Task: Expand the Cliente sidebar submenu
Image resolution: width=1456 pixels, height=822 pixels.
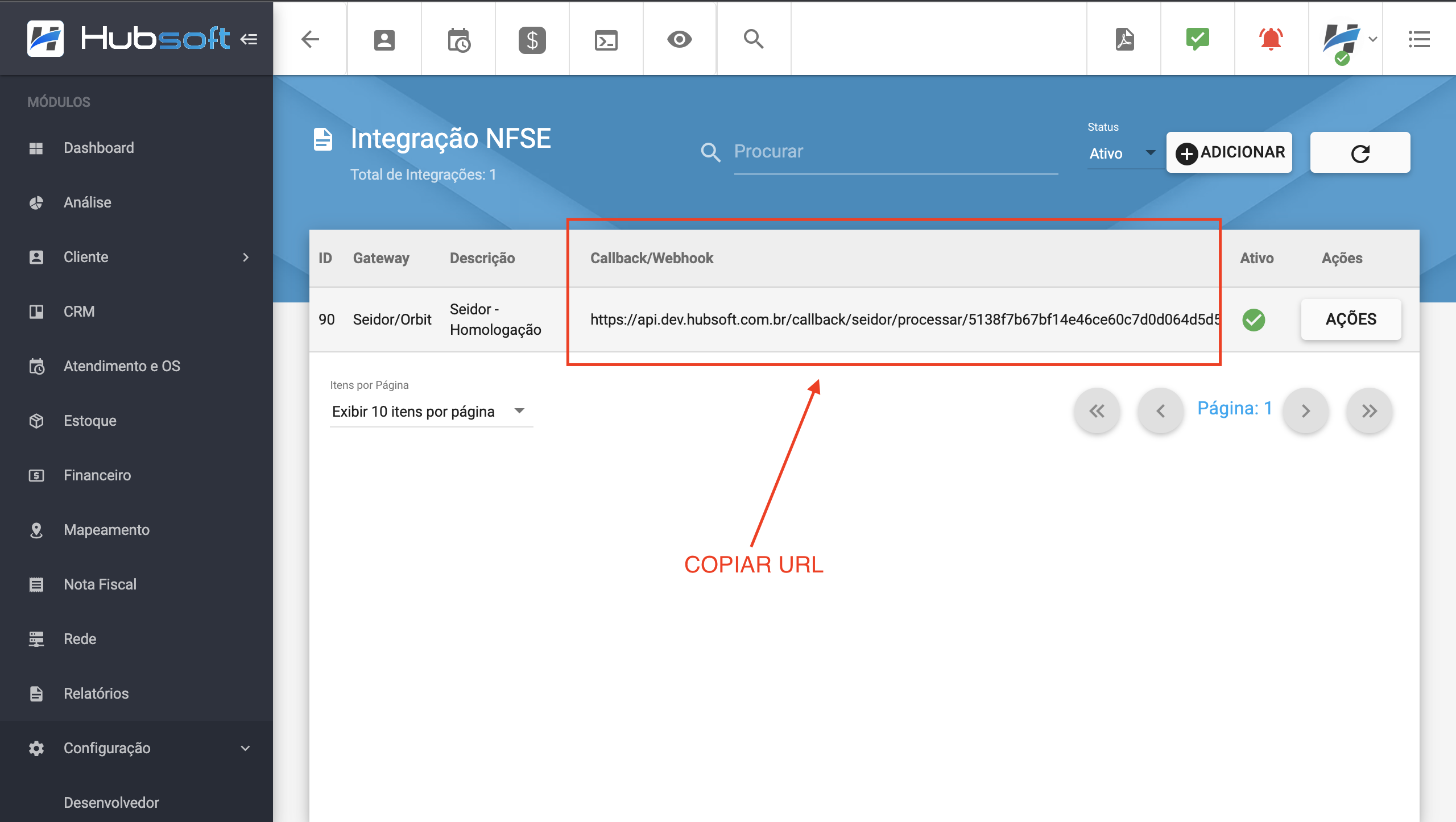Action: click(246, 257)
